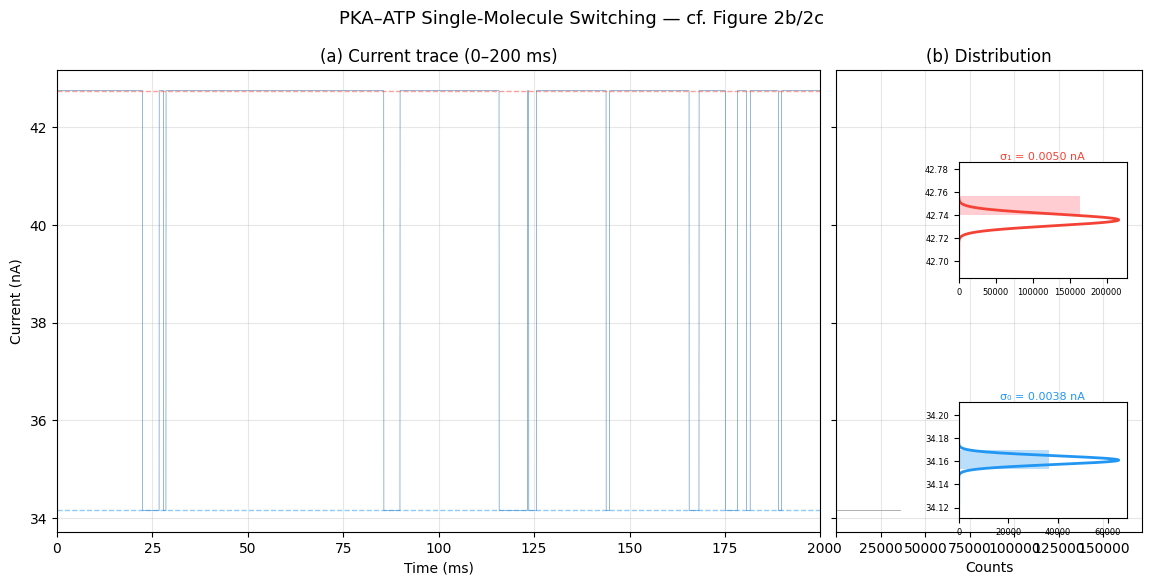Image resolution: width=1151 pixels, height=585 pixels.
Task: Select the blue σ₀ = 0.0038 nA annotation
Action: coord(1042,396)
